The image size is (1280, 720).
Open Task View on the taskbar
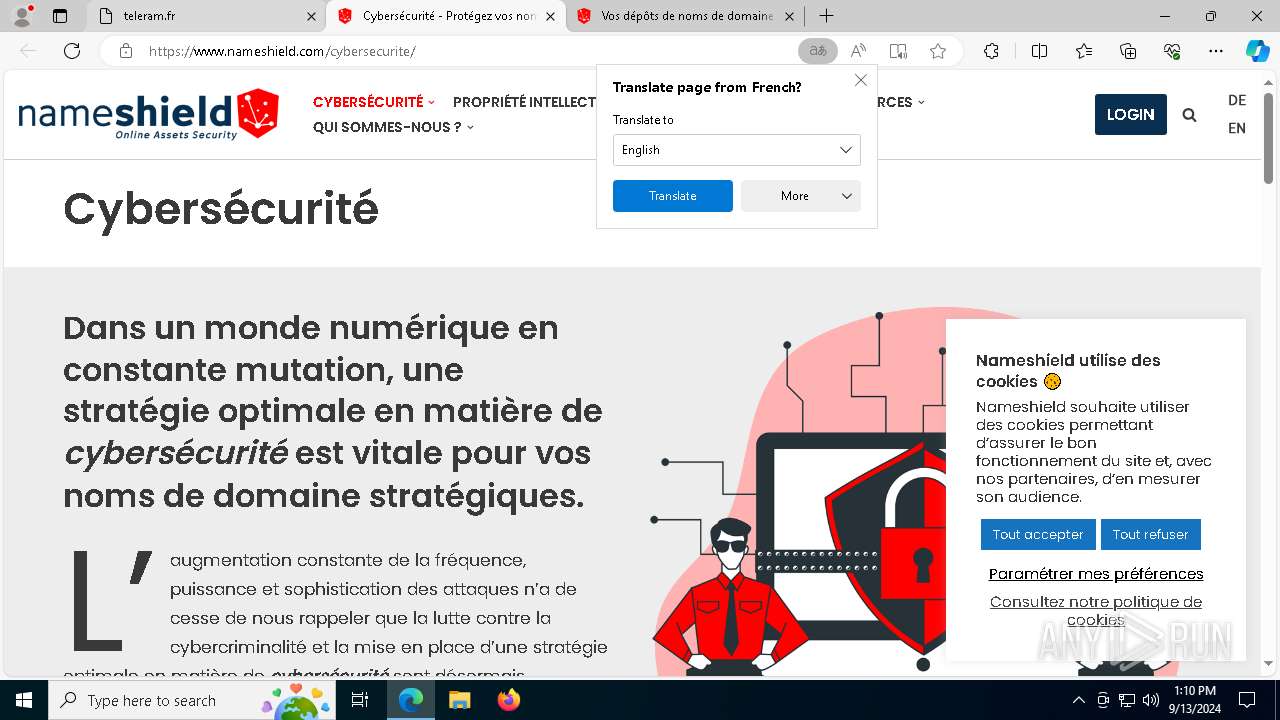coord(361,700)
